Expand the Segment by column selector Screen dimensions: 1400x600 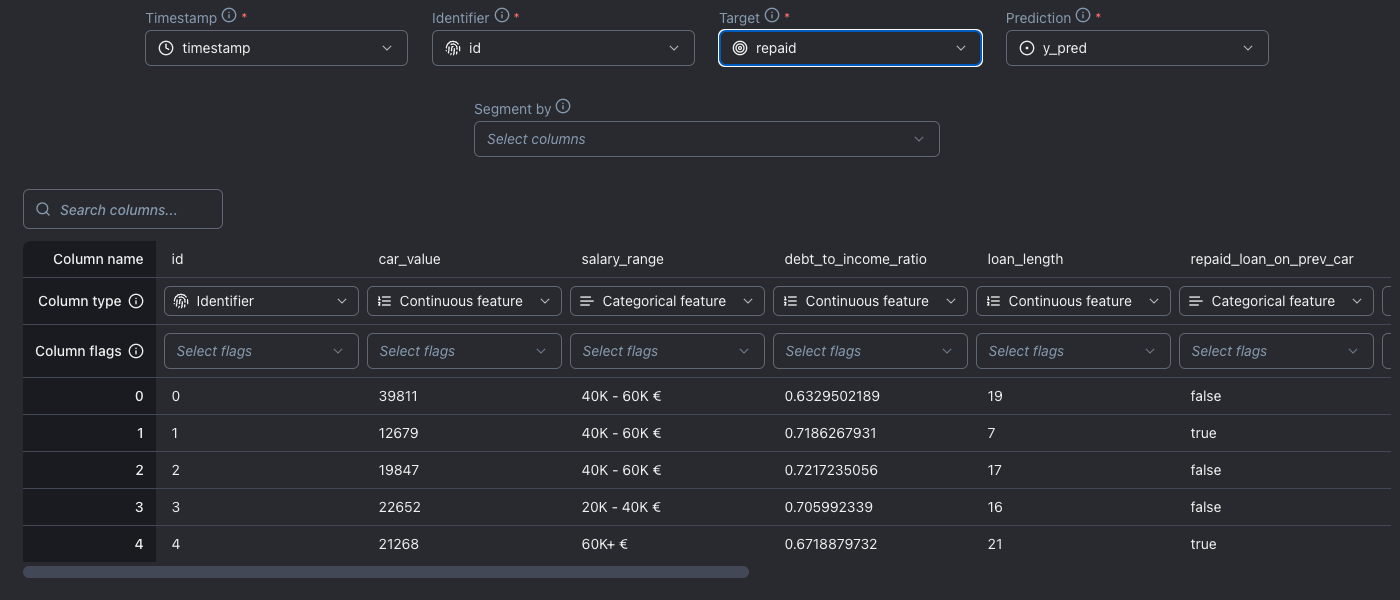(706, 139)
